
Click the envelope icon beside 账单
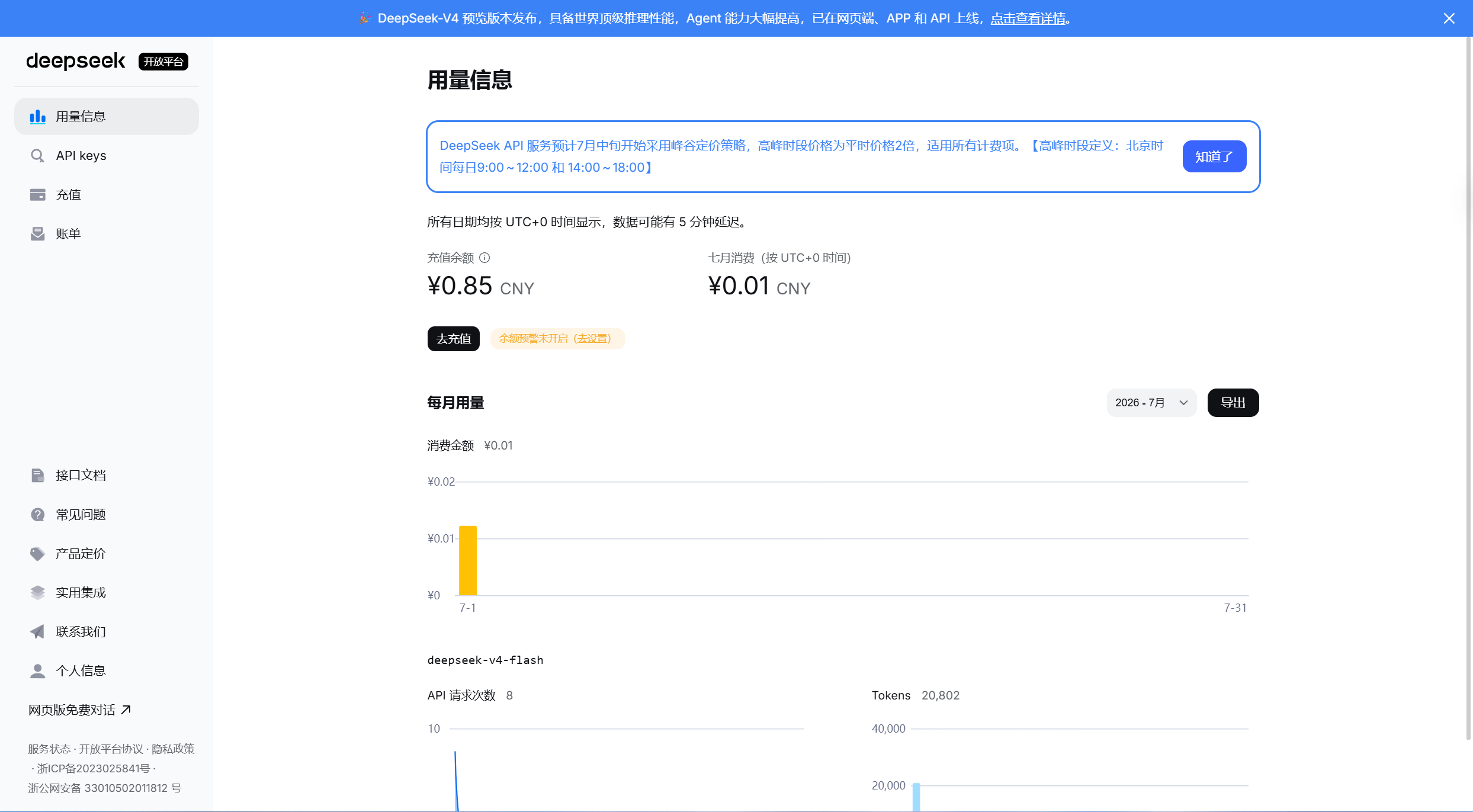(x=37, y=234)
